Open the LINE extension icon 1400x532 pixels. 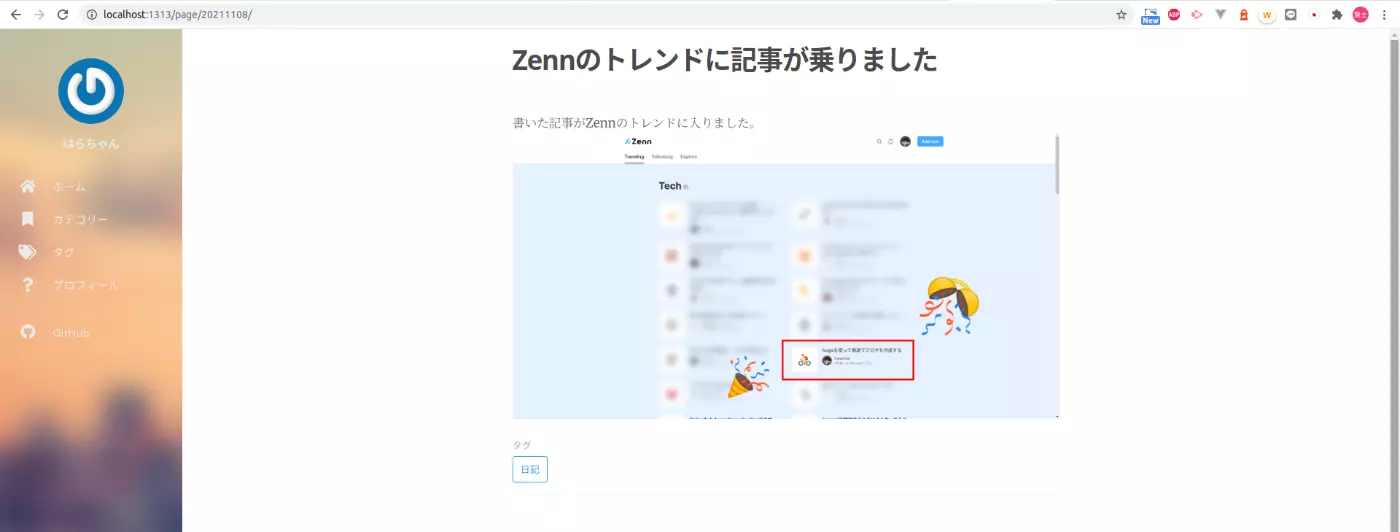pyautogui.click(x=1291, y=15)
